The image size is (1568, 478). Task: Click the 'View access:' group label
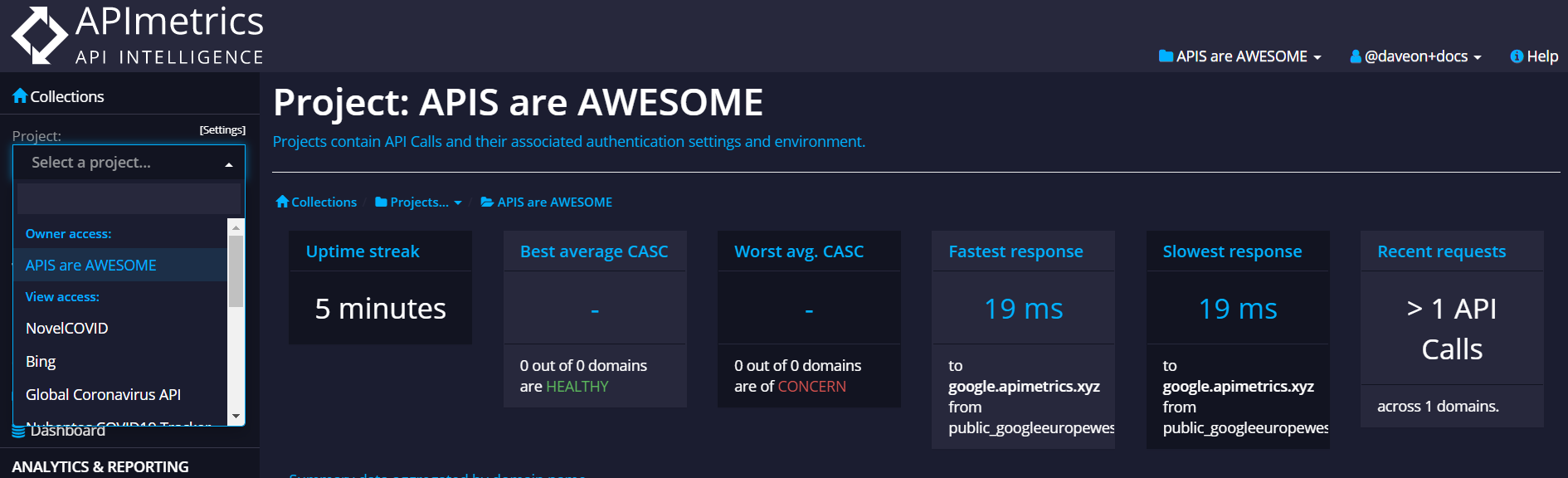tap(62, 297)
